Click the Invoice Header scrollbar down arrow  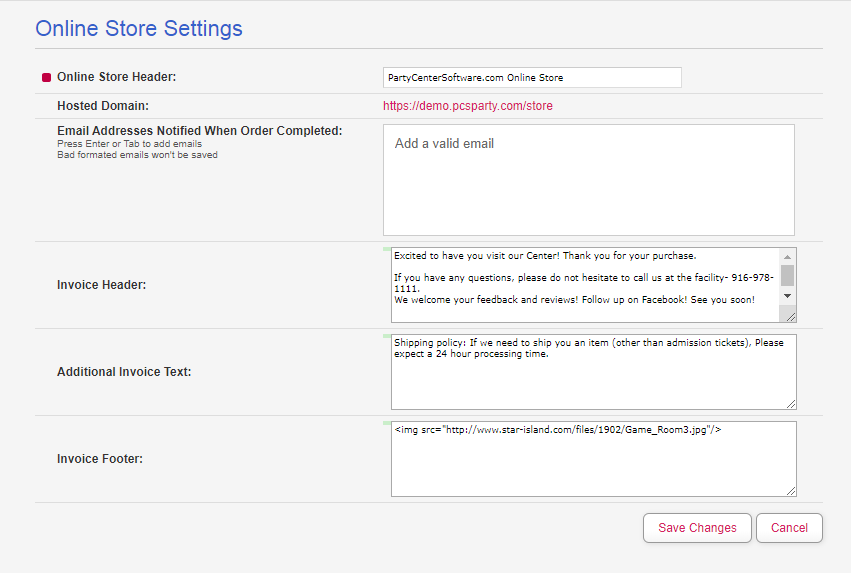787,296
